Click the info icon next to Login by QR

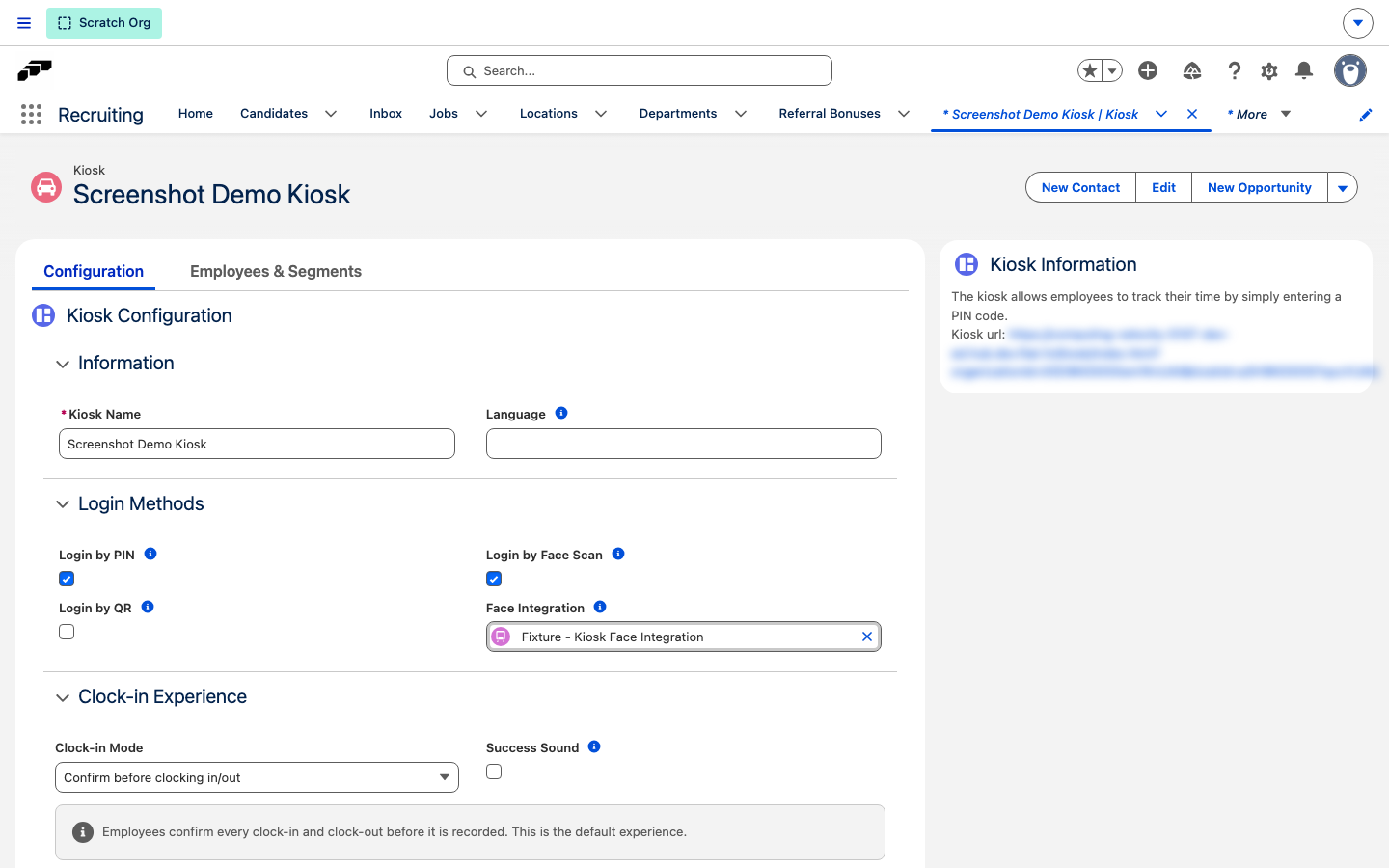click(x=148, y=607)
